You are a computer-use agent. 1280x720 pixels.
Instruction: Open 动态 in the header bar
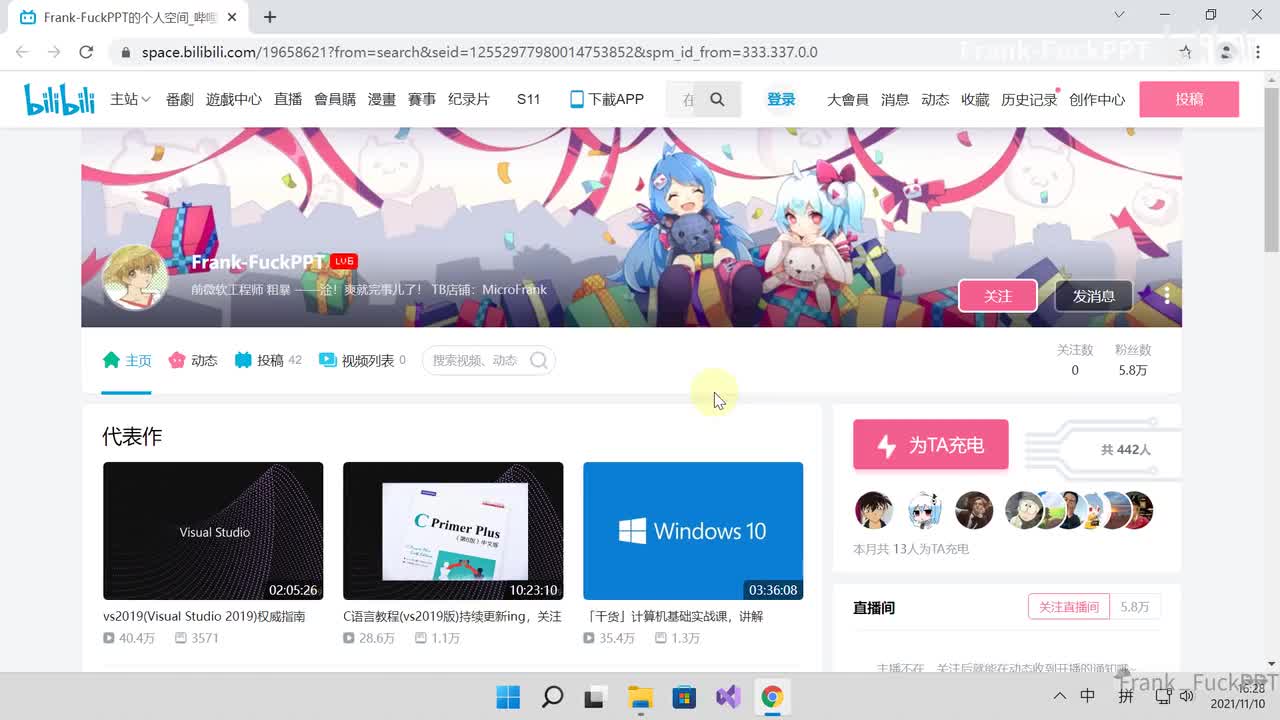pyautogui.click(x=935, y=99)
